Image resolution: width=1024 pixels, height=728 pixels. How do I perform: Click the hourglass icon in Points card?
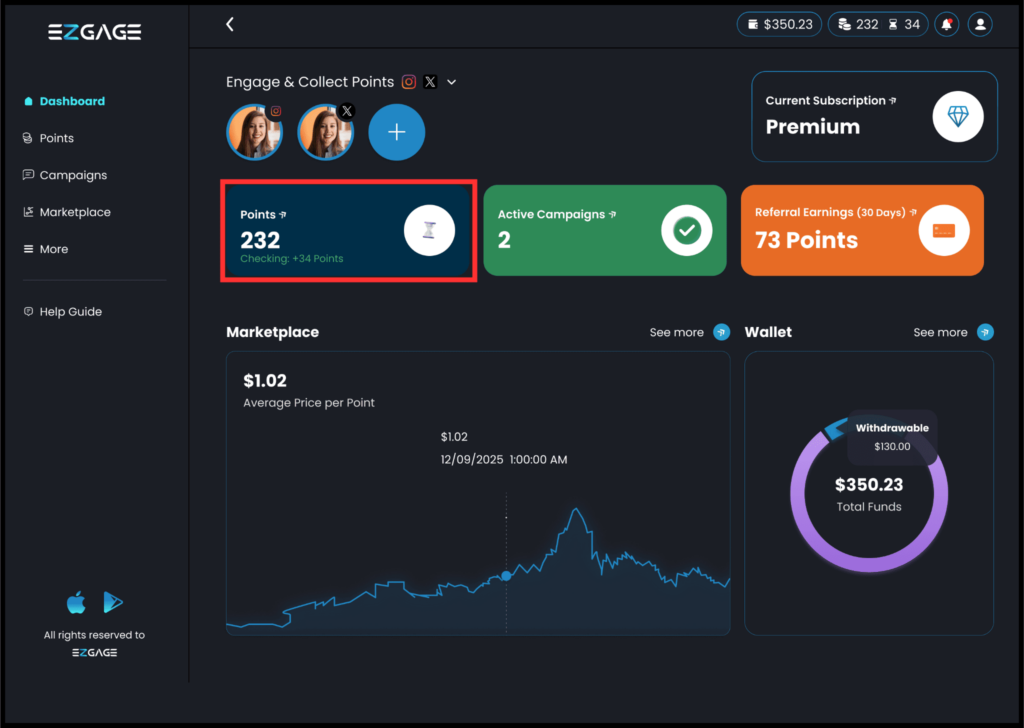[x=429, y=230]
